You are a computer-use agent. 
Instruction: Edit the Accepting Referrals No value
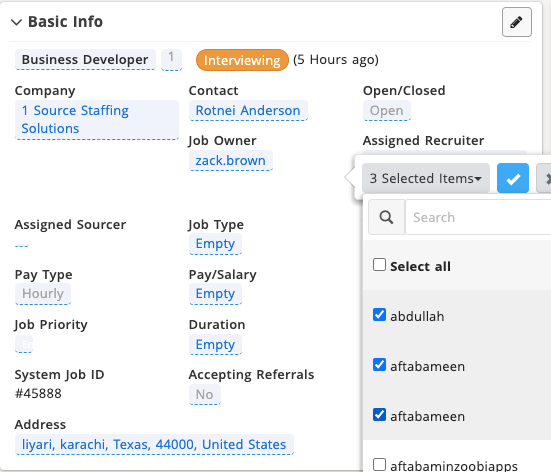coord(205,394)
